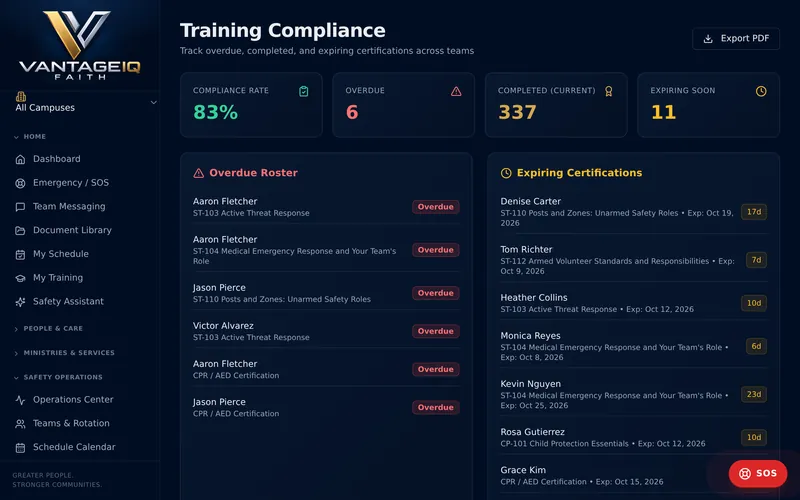Click Overdue badge for Jason Pierce ST-110

pyautogui.click(x=436, y=293)
